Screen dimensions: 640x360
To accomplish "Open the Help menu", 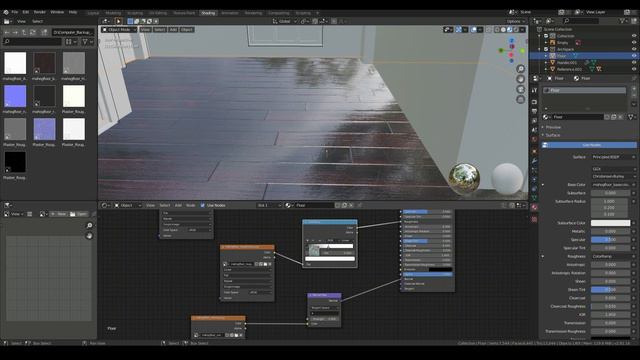I will pyautogui.click(x=73, y=12).
